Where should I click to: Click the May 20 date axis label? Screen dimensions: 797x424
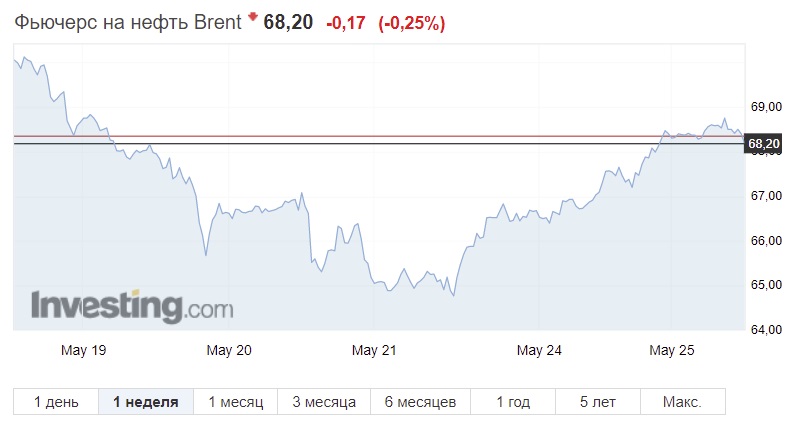point(229,350)
